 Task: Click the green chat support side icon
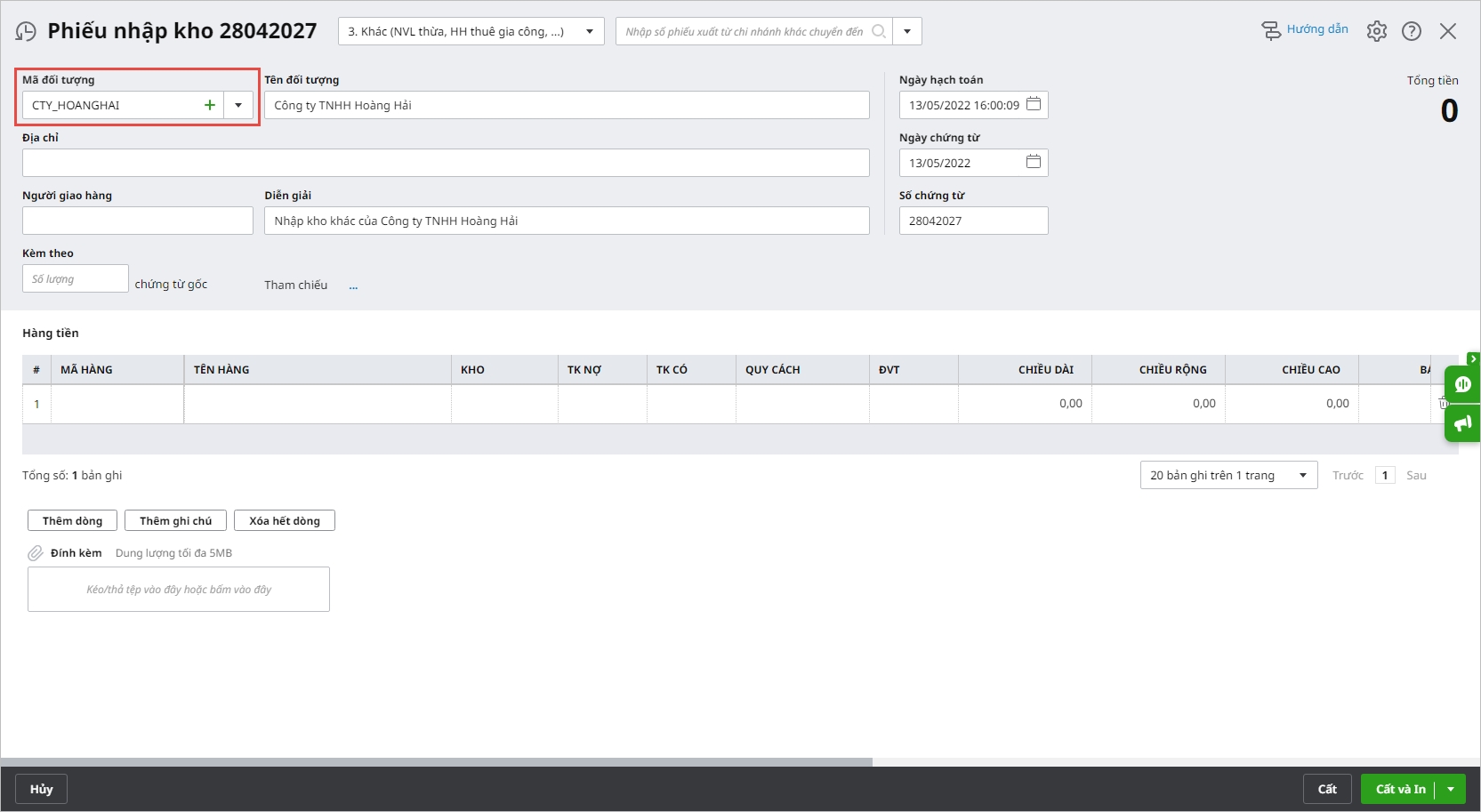point(1462,384)
